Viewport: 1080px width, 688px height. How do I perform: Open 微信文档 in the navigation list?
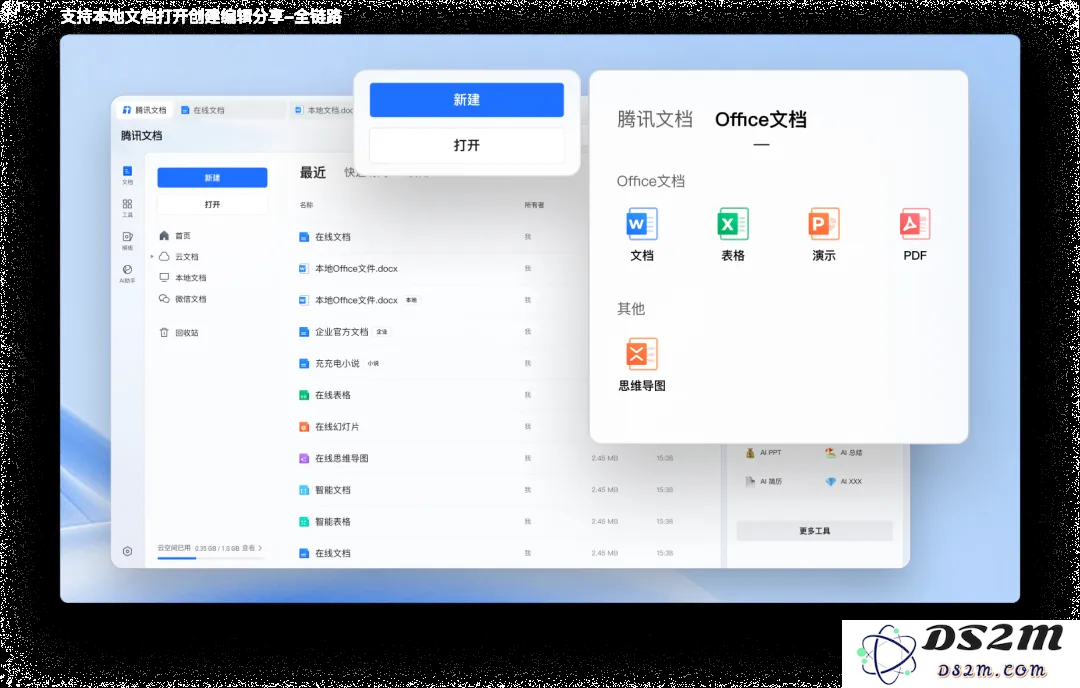[183, 299]
